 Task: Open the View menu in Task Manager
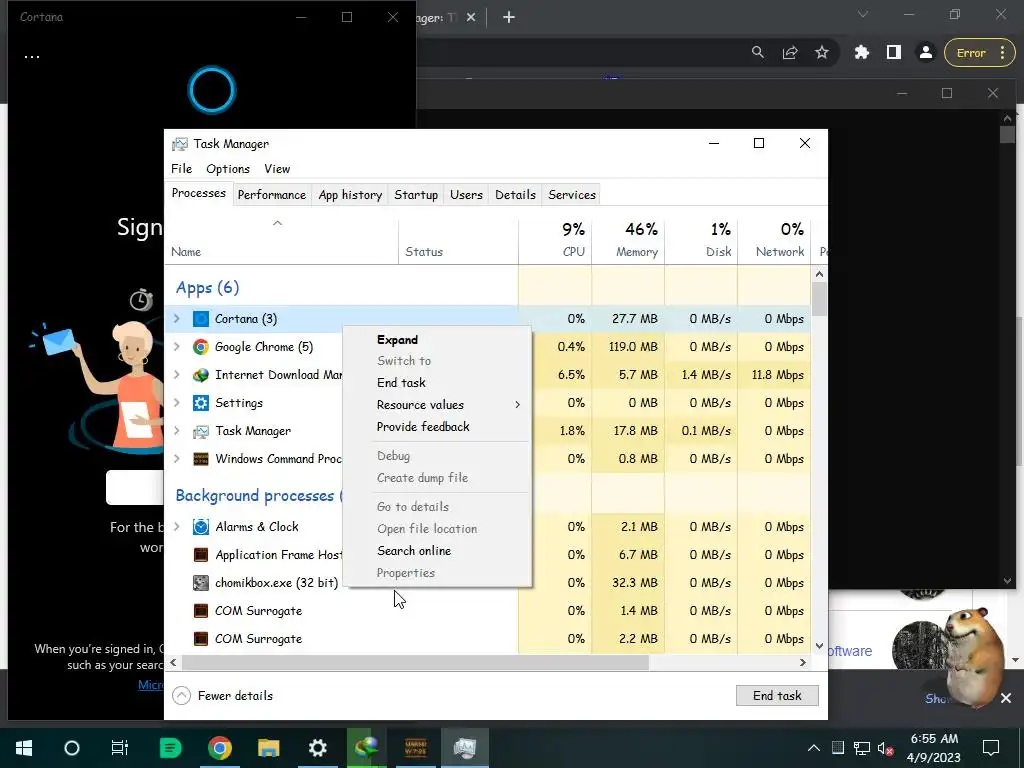pos(277,169)
